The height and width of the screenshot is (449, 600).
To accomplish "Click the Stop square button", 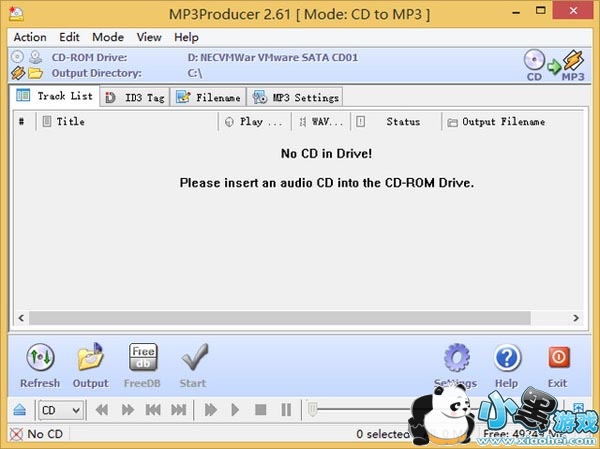I will pyautogui.click(x=261, y=410).
